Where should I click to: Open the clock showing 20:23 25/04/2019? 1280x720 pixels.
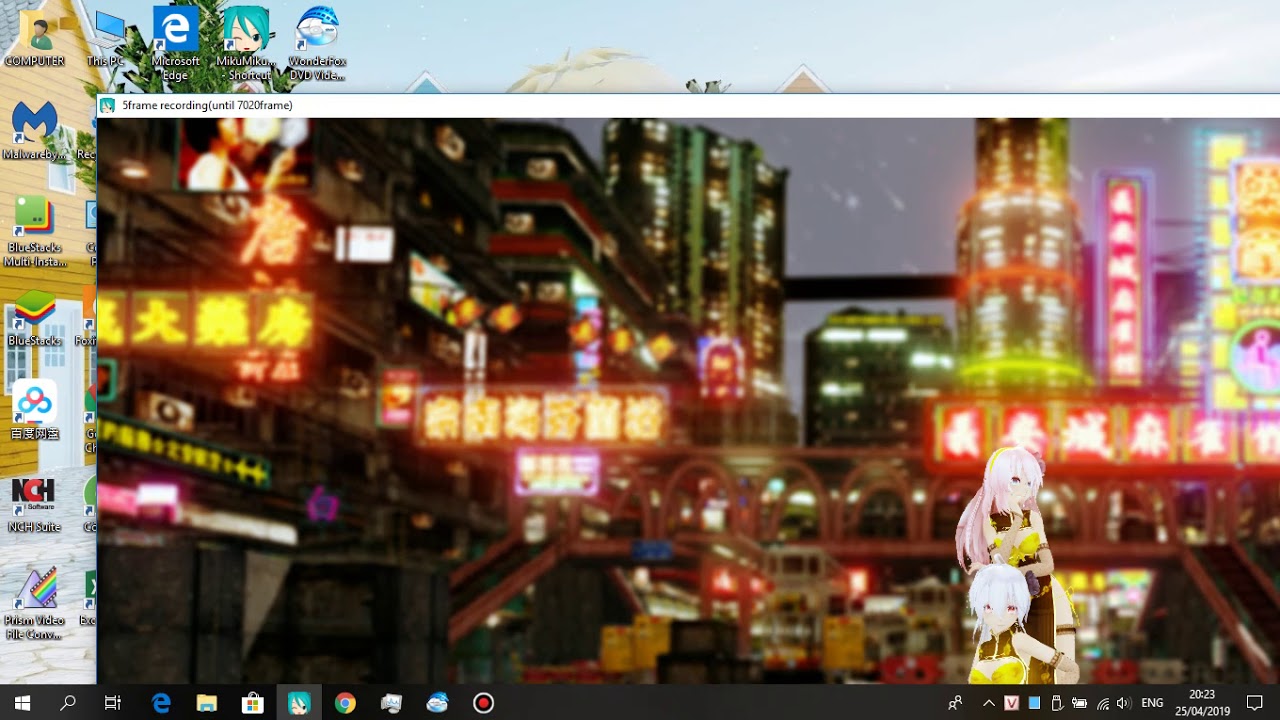pyautogui.click(x=1203, y=703)
